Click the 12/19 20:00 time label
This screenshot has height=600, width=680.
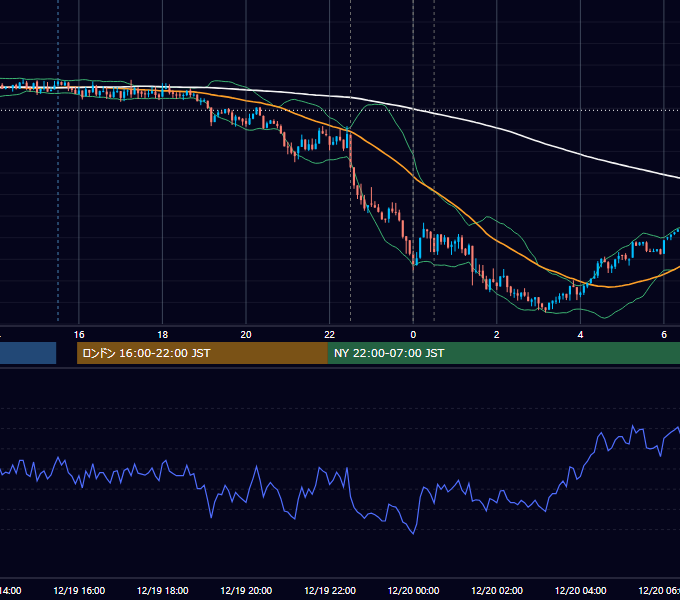pos(246,590)
